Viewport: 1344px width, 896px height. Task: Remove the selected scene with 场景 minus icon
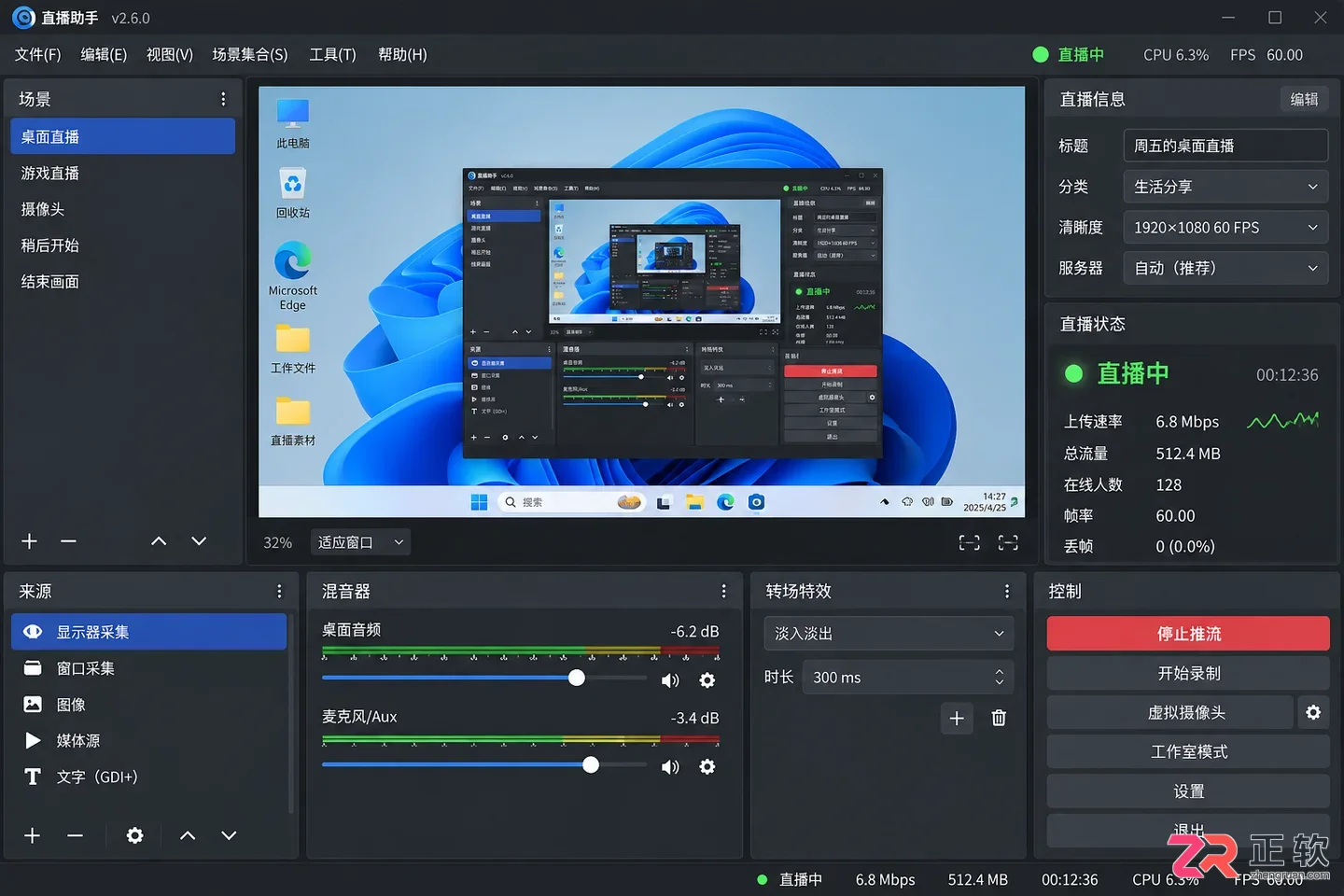[x=68, y=541]
